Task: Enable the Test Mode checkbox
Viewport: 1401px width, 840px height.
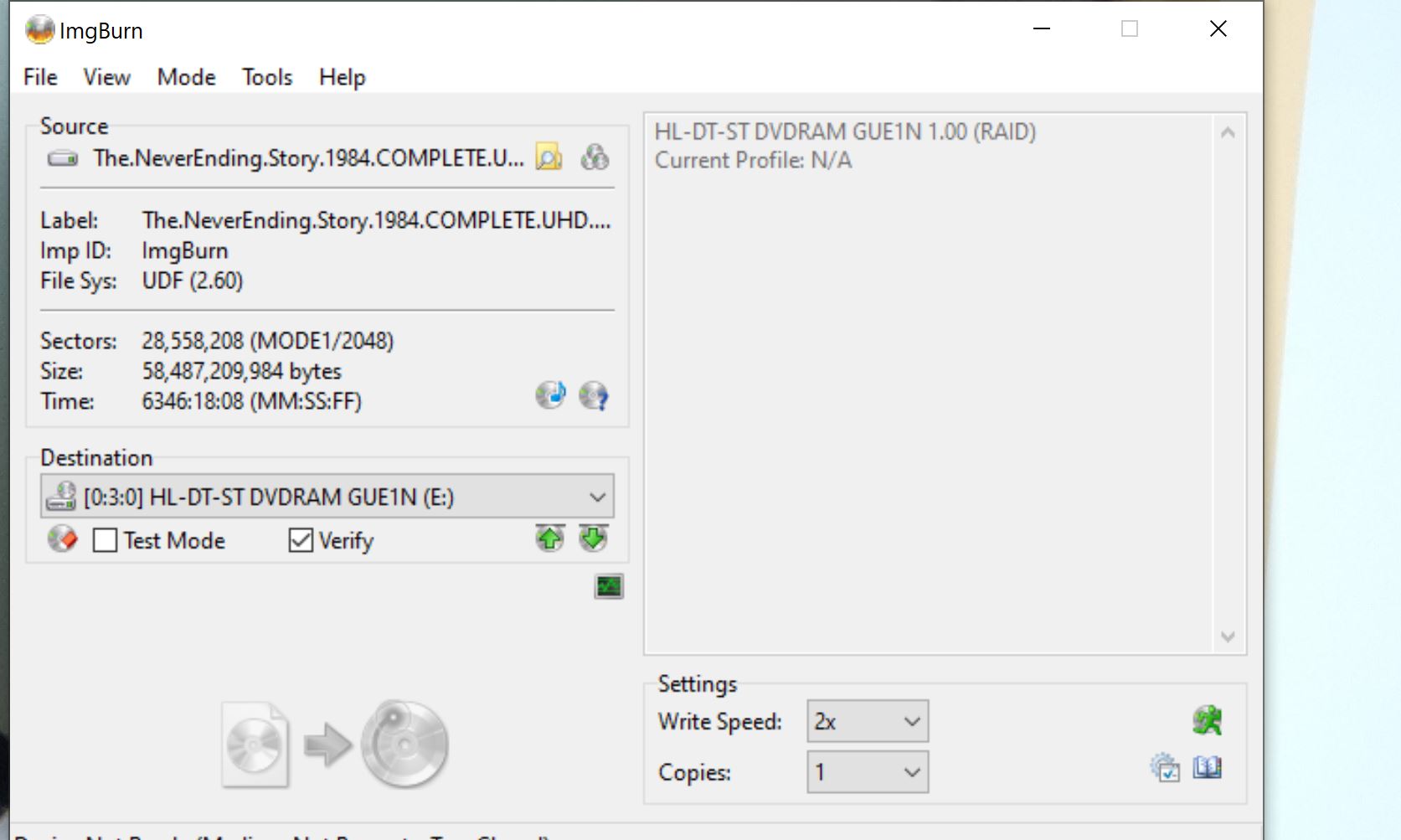Action: pos(105,540)
